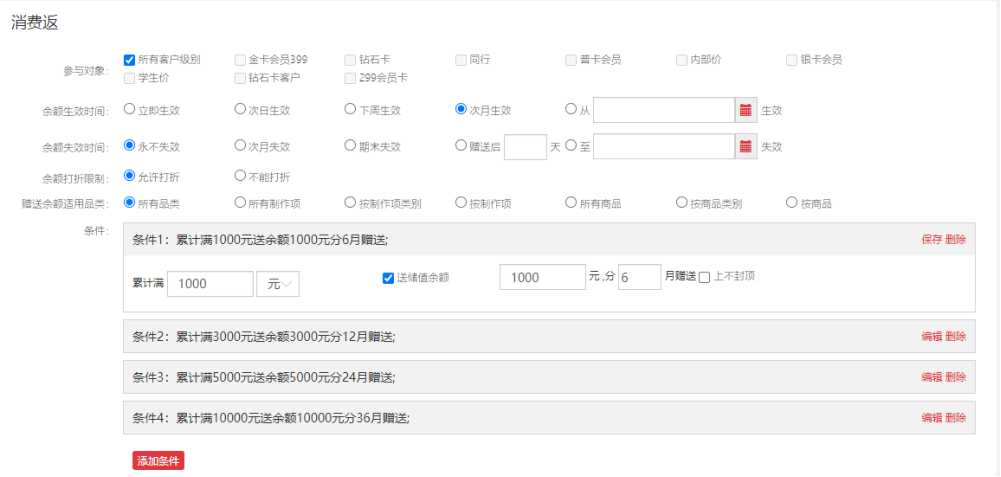Expand 条件4 row for 10000元
This screenshot has width=1001, height=477.
549,418
